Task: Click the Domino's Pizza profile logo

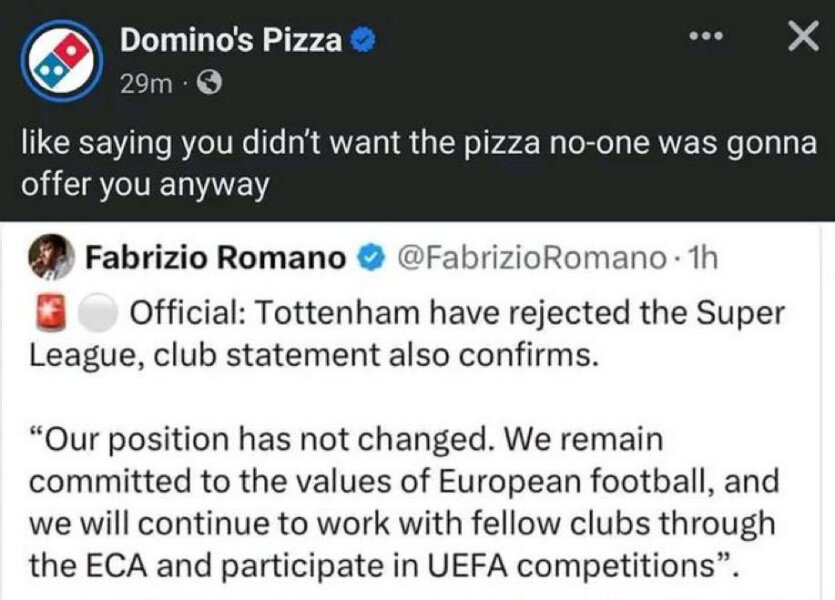Action: 56,59
